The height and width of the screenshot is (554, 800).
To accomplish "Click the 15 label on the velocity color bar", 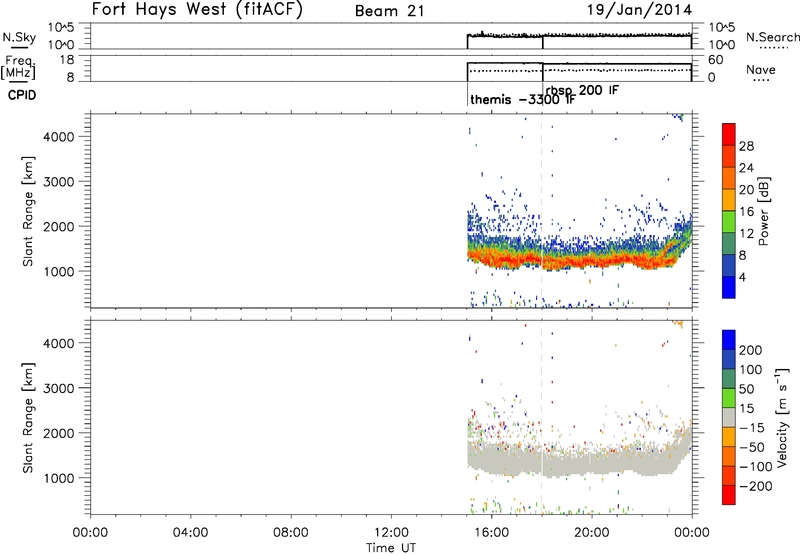I will coord(746,409).
